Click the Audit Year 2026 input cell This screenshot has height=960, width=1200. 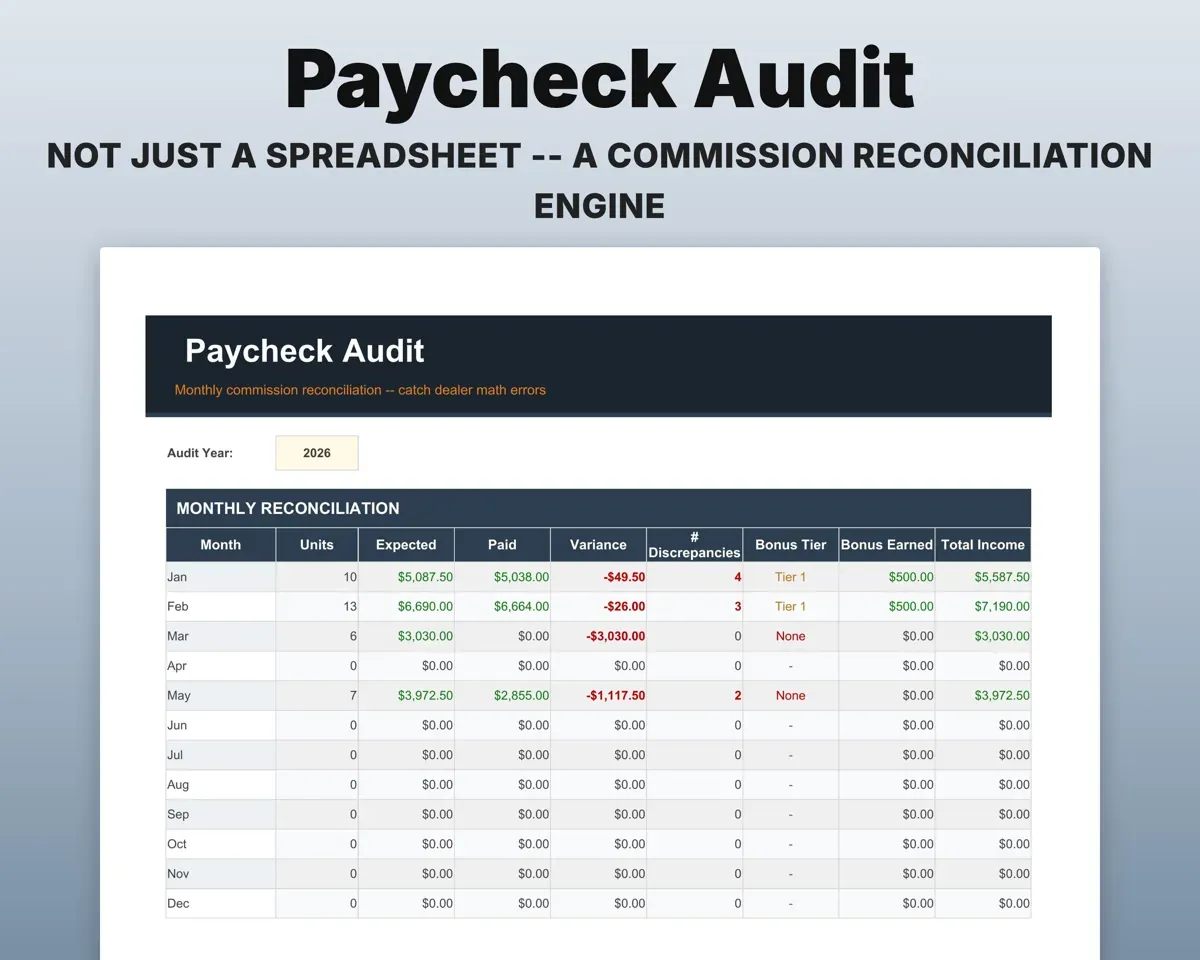coord(317,453)
